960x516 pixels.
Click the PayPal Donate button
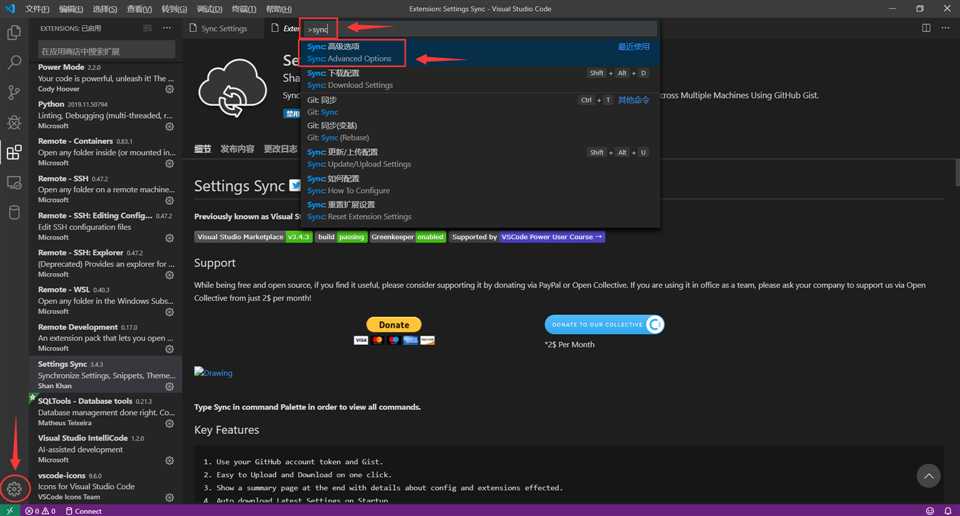click(394, 324)
